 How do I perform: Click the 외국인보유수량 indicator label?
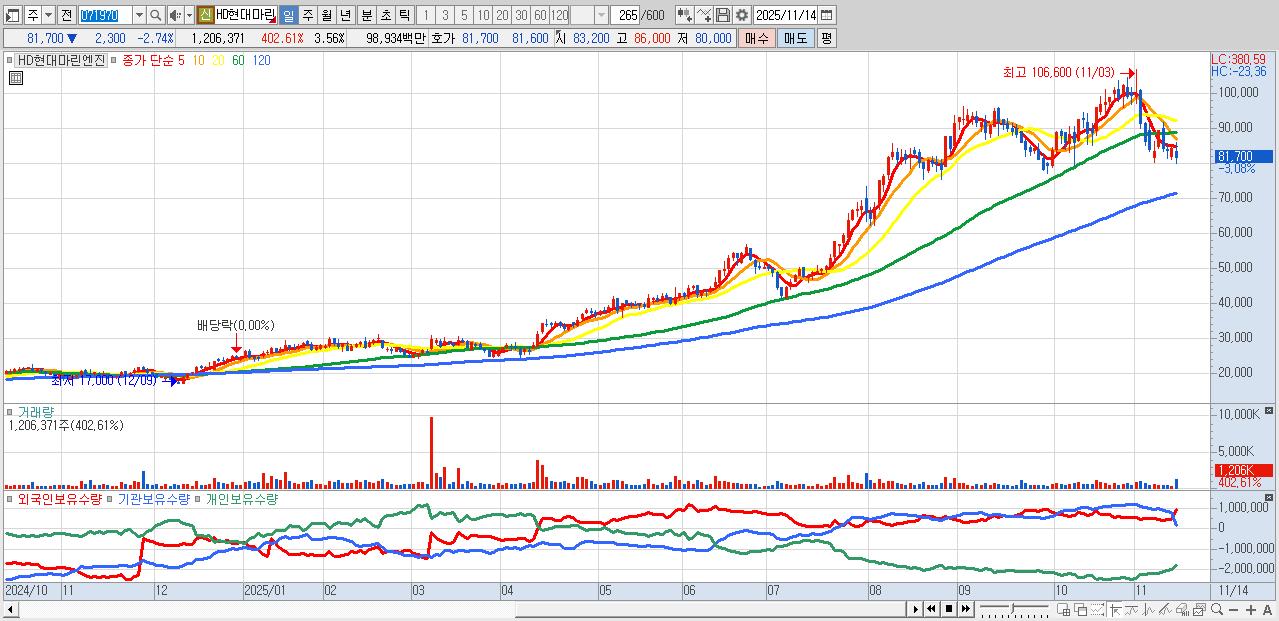pyautogui.click(x=60, y=498)
